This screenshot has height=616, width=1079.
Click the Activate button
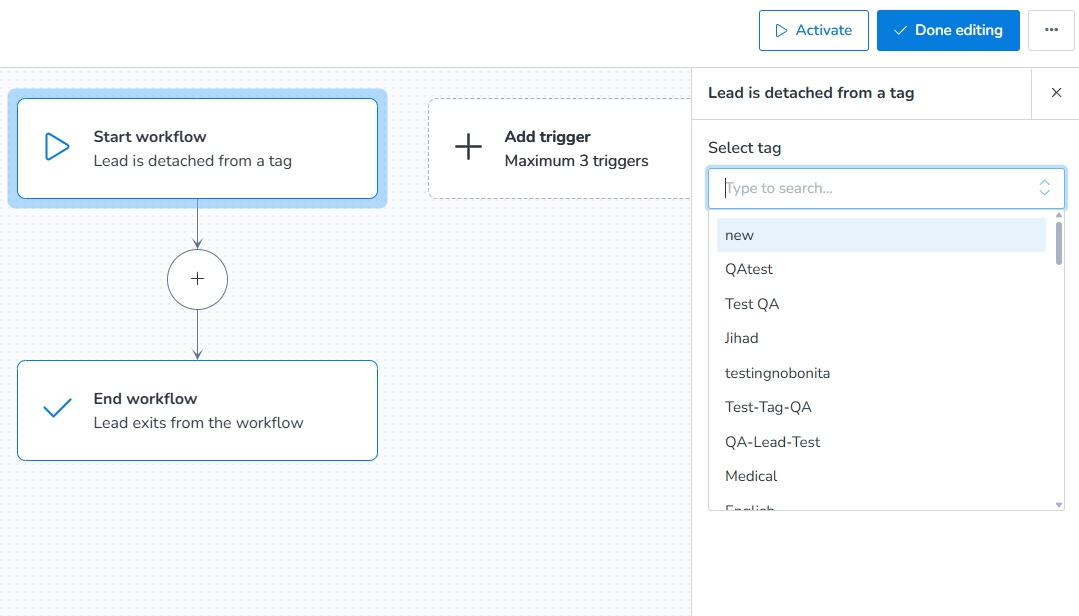813,30
